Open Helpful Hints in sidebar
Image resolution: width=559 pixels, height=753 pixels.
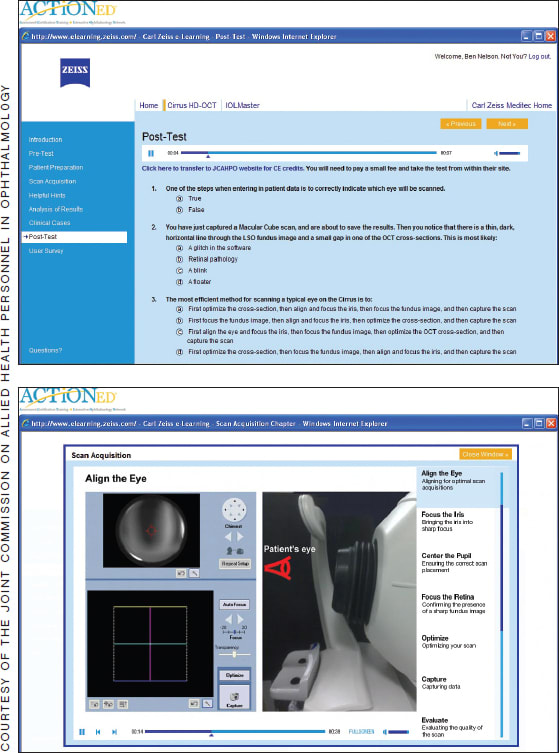tap(47, 195)
